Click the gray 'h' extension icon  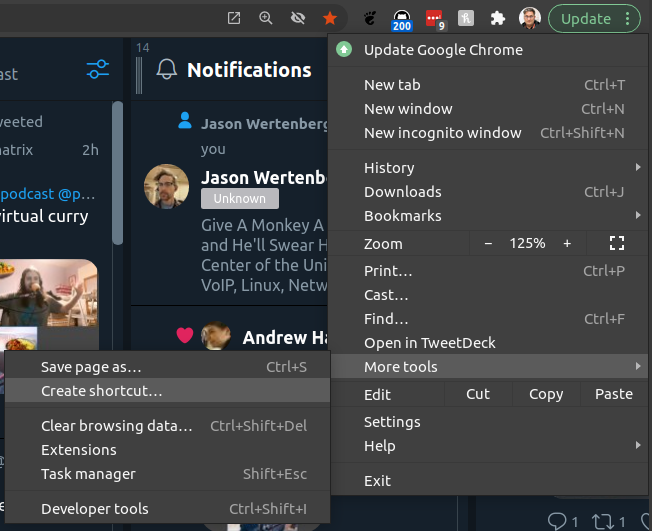[x=466, y=18]
